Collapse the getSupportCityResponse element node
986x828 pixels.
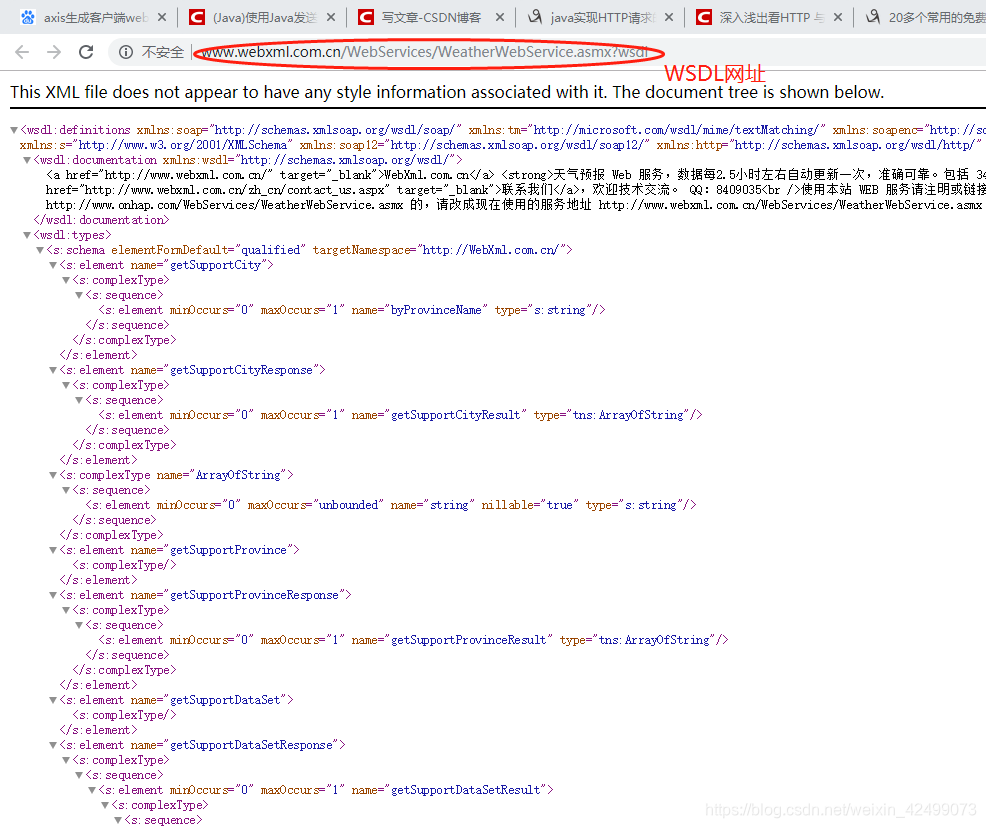pyautogui.click(x=53, y=370)
